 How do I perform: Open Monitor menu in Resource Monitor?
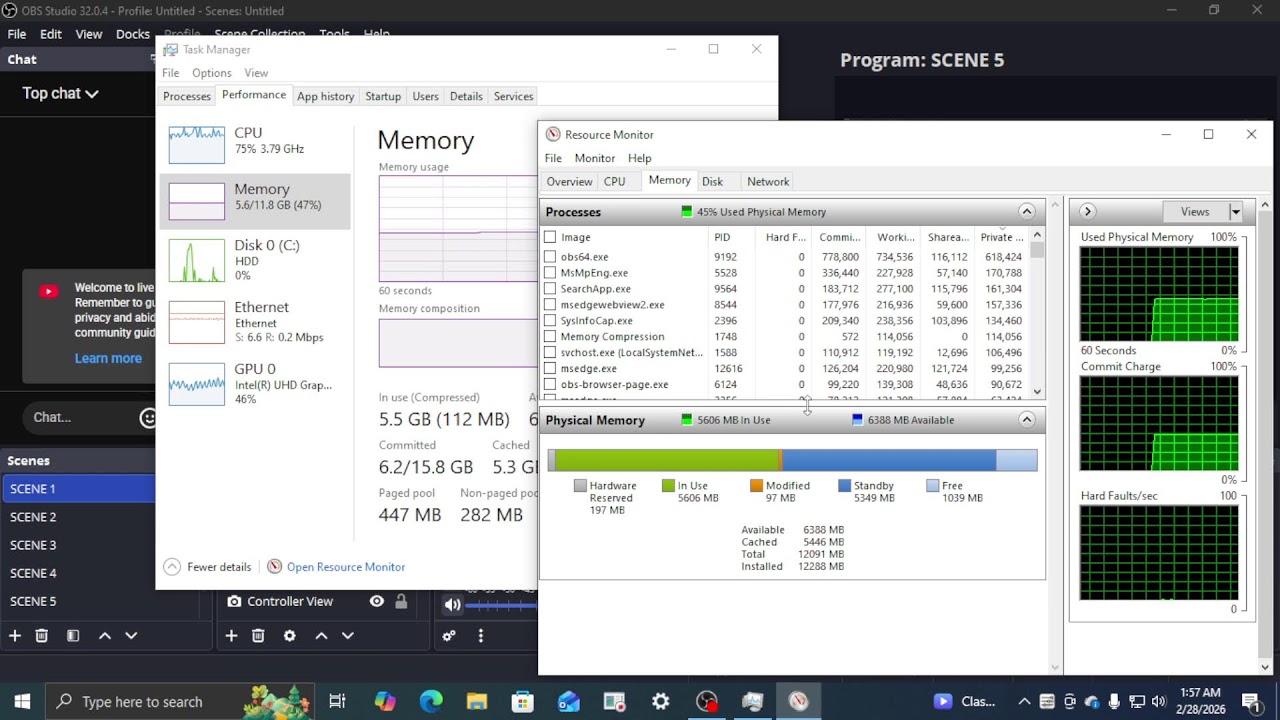pos(594,158)
